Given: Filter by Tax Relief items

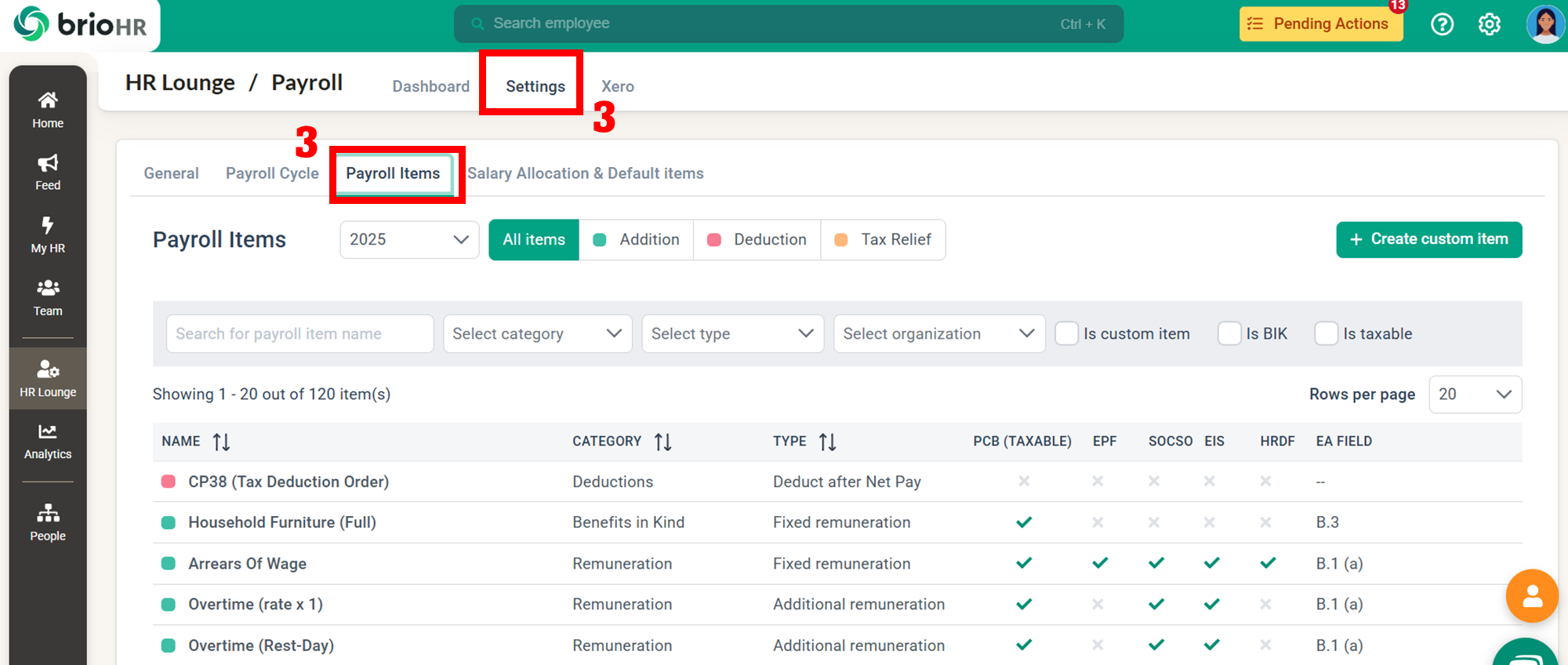Looking at the screenshot, I should click(883, 239).
